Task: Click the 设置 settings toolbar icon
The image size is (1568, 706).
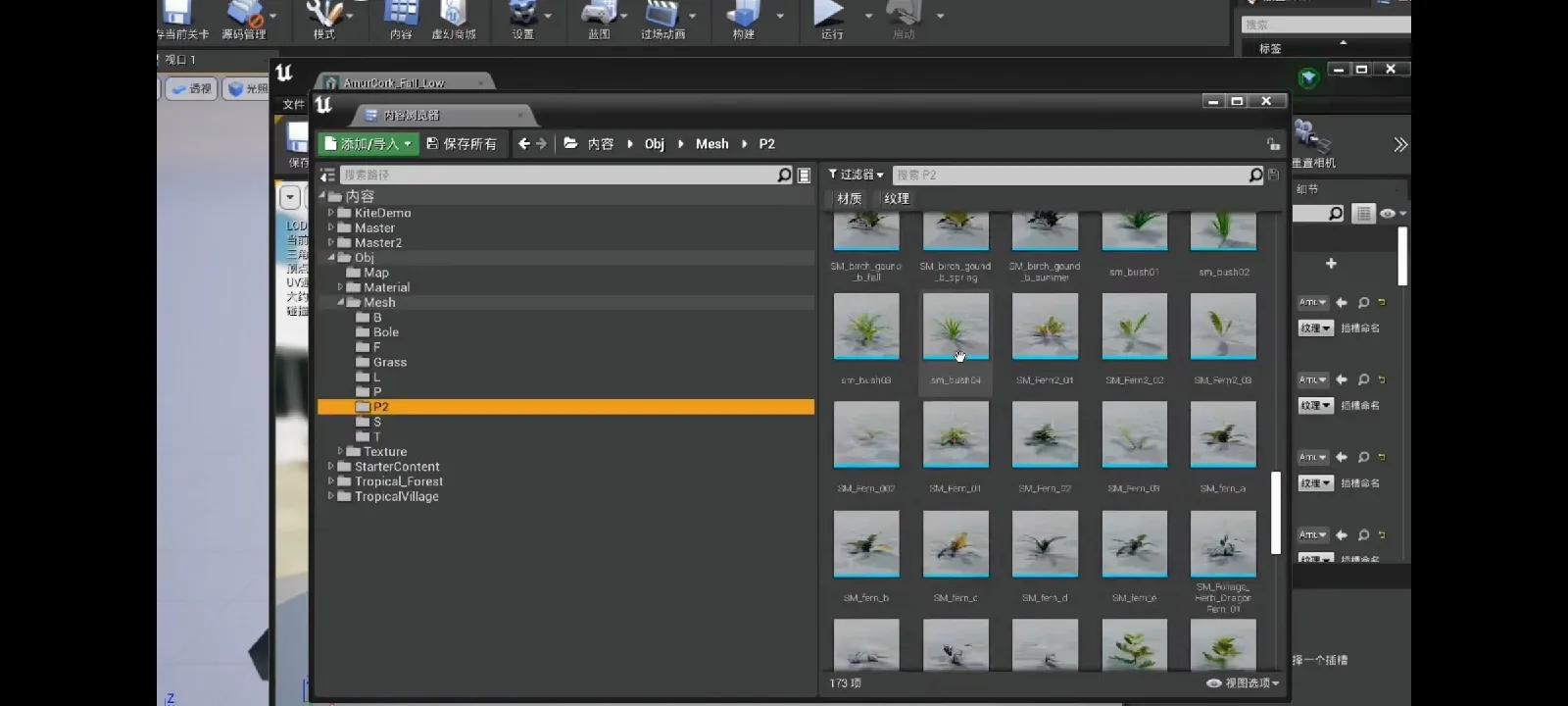Action: pyautogui.click(x=523, y=20)
